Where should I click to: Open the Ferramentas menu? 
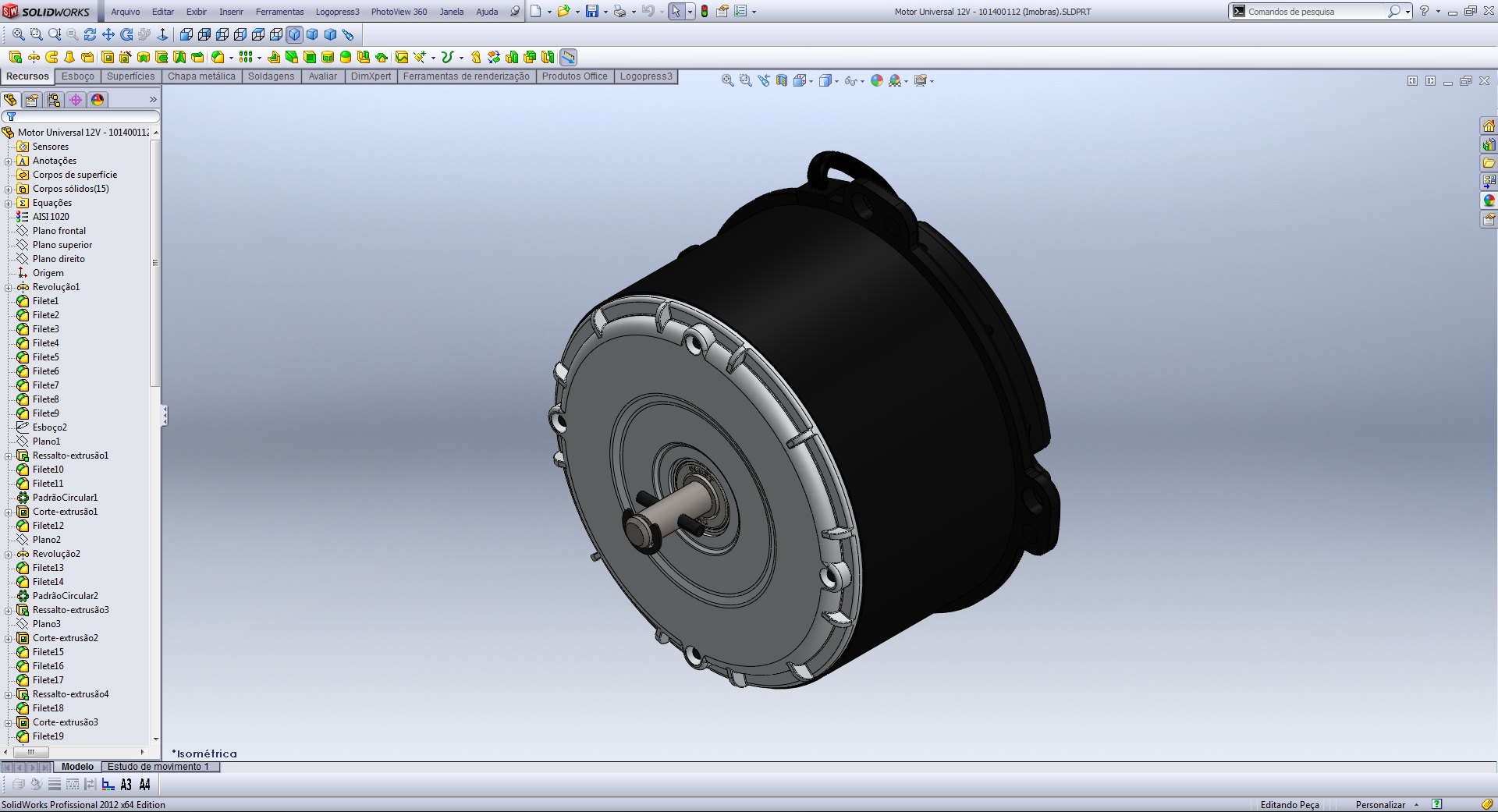pos(280,12)
